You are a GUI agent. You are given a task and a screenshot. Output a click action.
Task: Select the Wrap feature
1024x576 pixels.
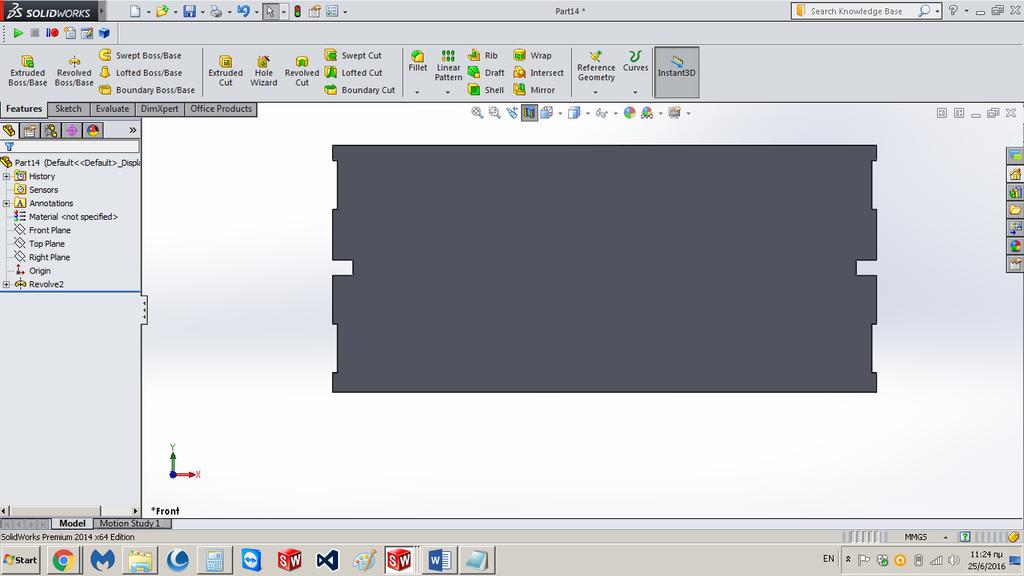[532, 56]
